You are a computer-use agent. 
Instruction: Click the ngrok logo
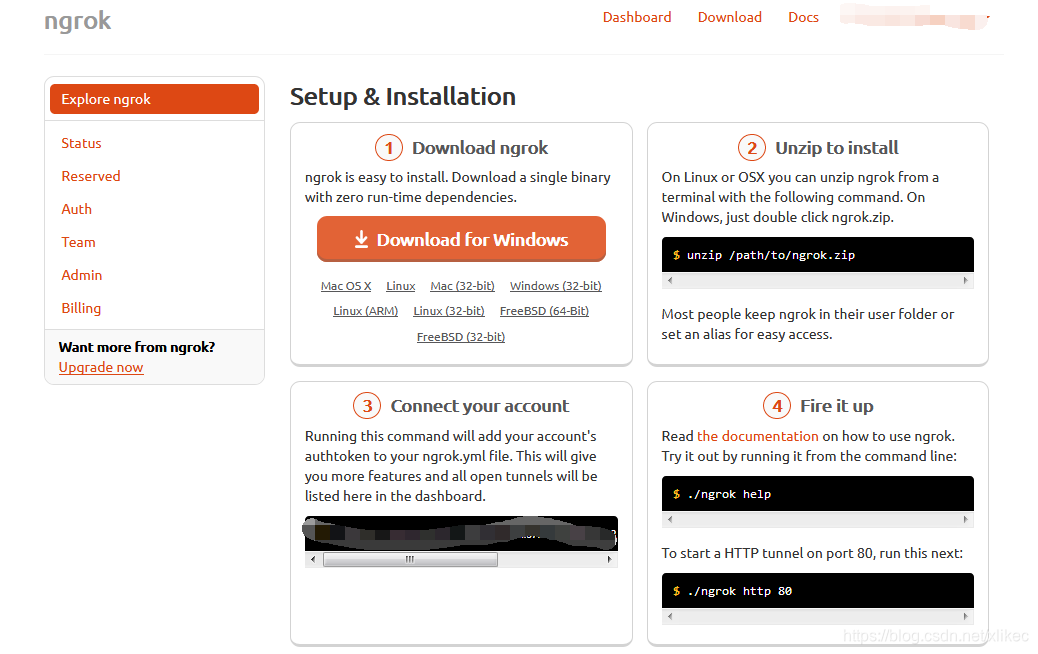click(x=77, y=21)
